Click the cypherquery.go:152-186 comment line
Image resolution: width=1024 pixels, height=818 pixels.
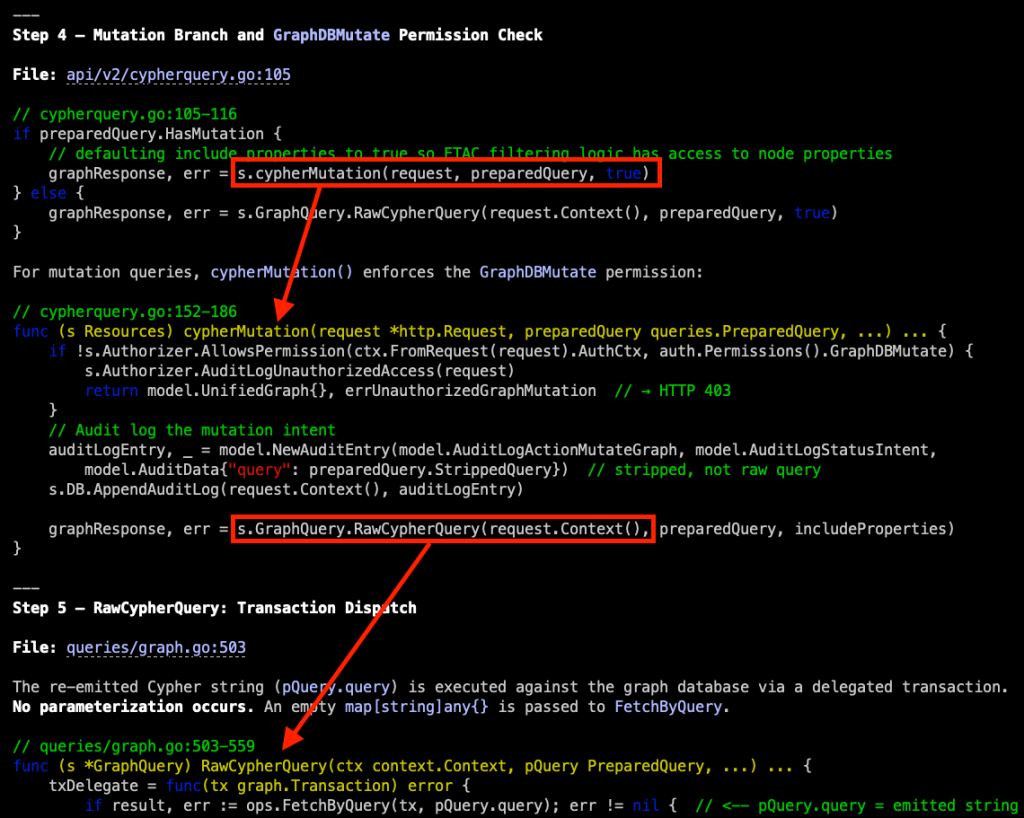125,312
